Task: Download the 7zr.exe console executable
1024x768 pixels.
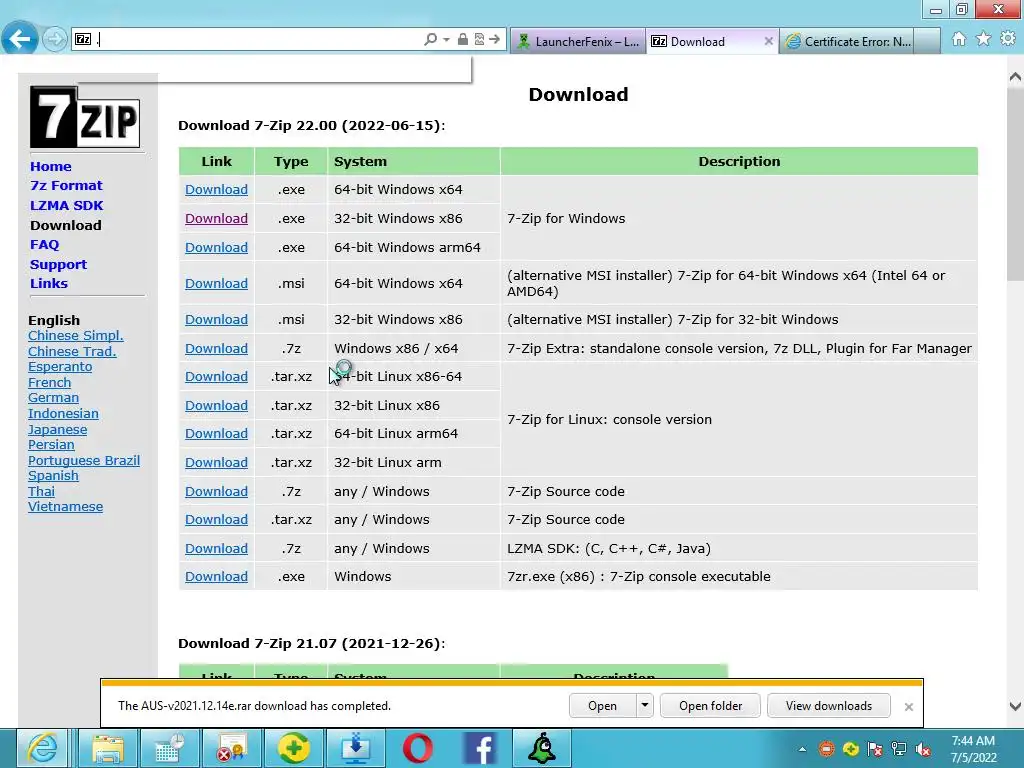Action: coord(216,577)
